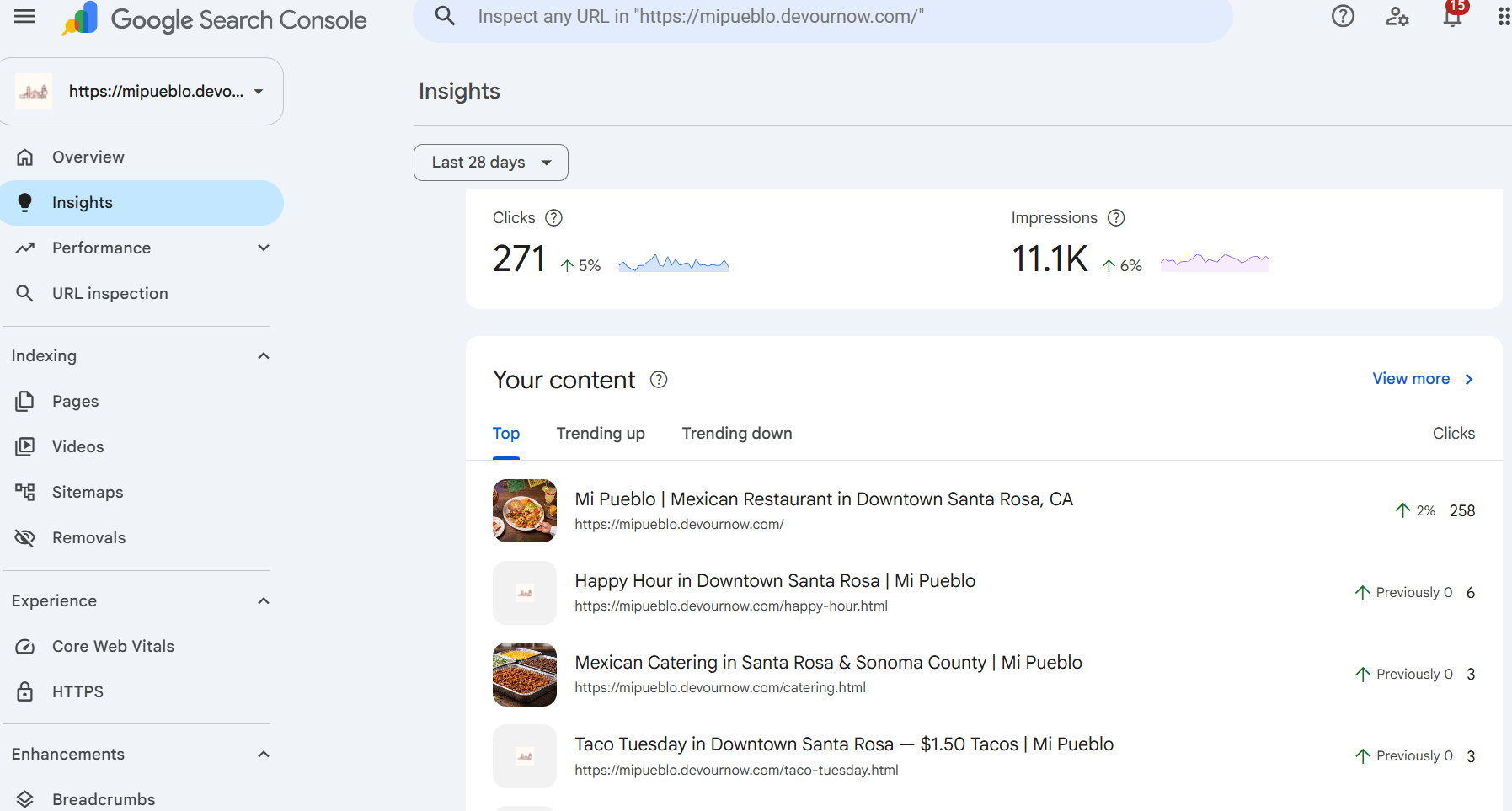Click the Videos sidebar icon
Image resolution: width=1512 pixels, height=811 pixels.
tap(25, 447)
